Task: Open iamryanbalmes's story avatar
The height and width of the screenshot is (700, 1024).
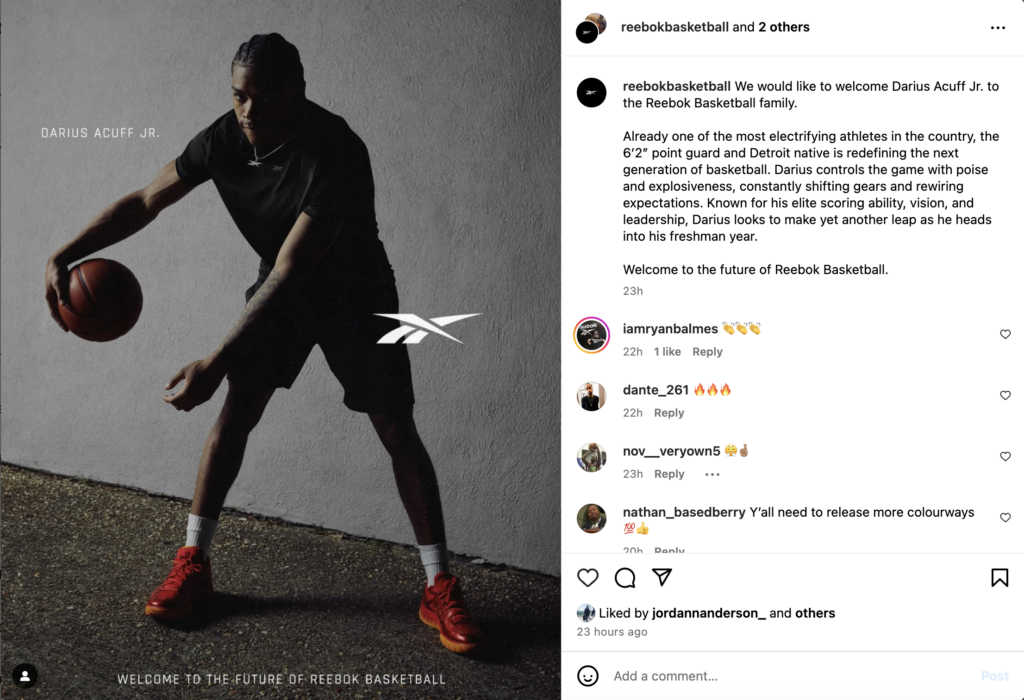Action: 592,335
